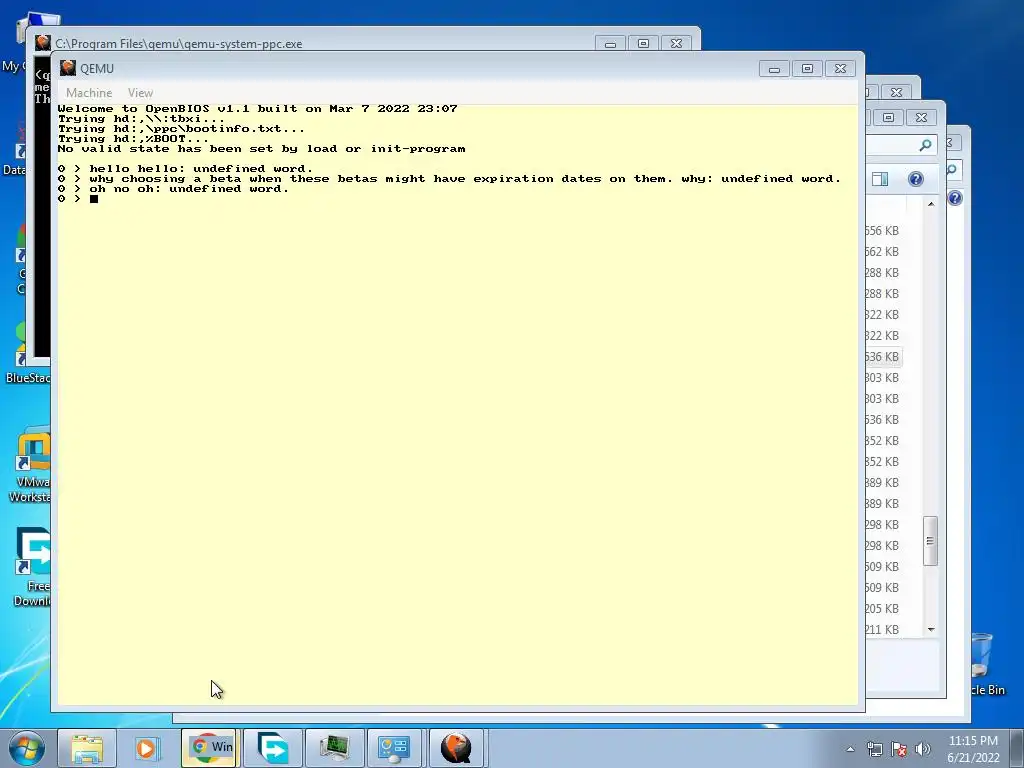Select the Free Download desktop shortcut
Viewport: 1024px width, 768px height.
pos(31,567)
